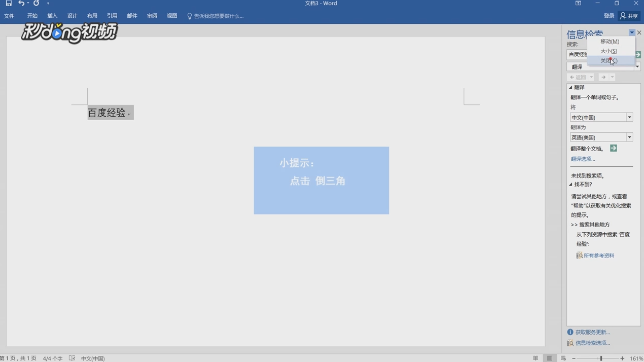This screenshot has height=362, width=644.
Task: Choose 关闭(C) in the pane menu
Action: 610,60
